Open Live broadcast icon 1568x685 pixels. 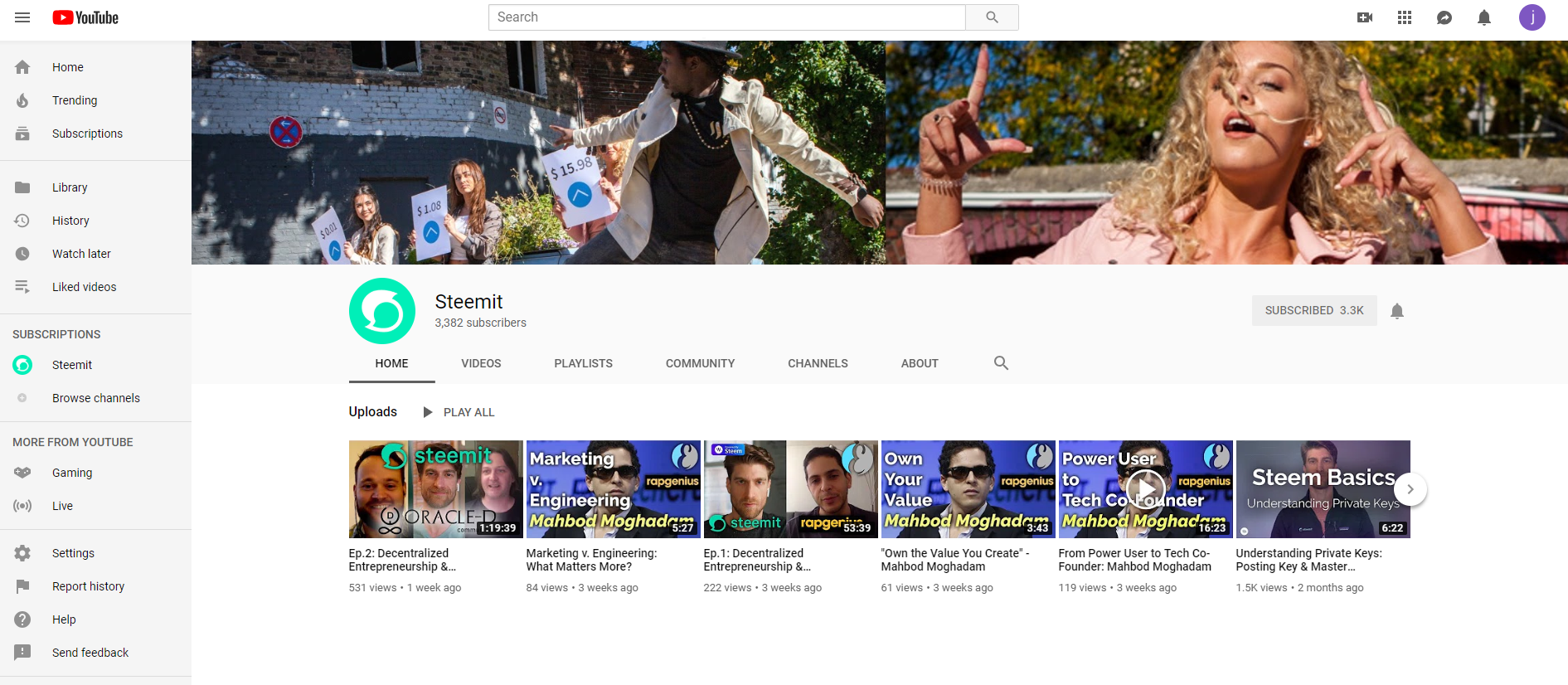(22, 506)
